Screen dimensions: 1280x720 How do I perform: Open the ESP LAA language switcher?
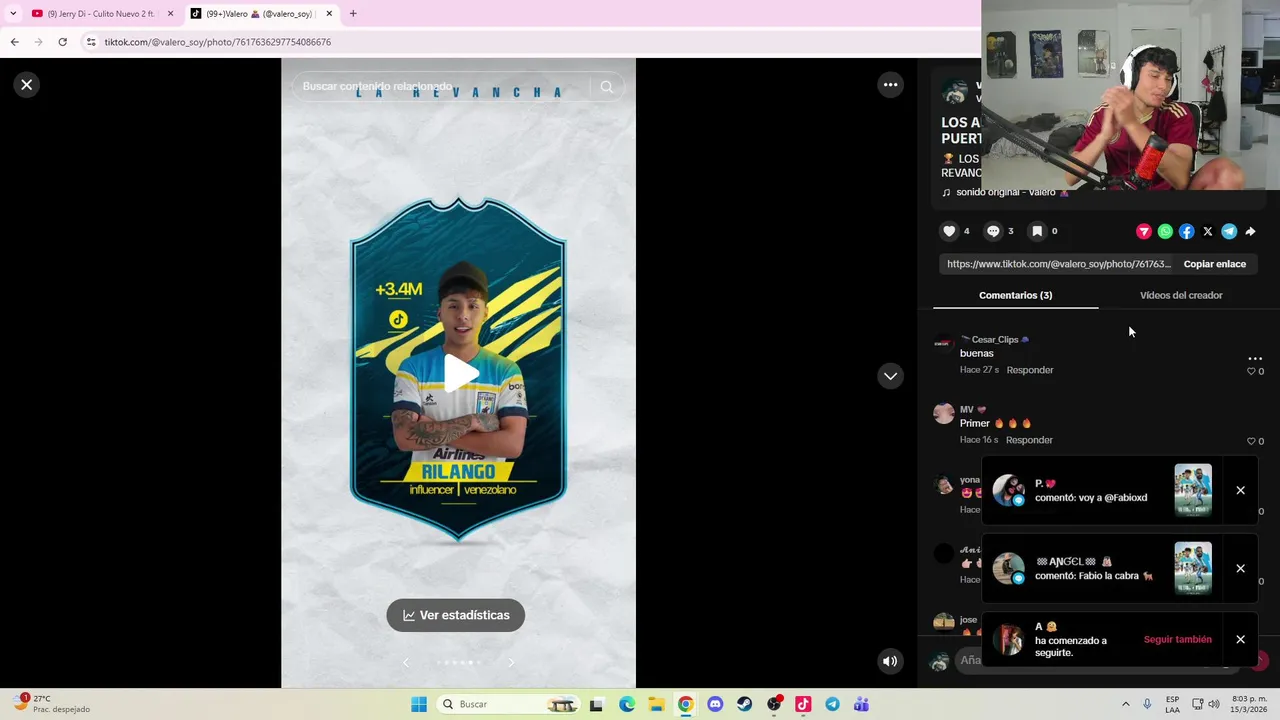tap(1172, 704)
